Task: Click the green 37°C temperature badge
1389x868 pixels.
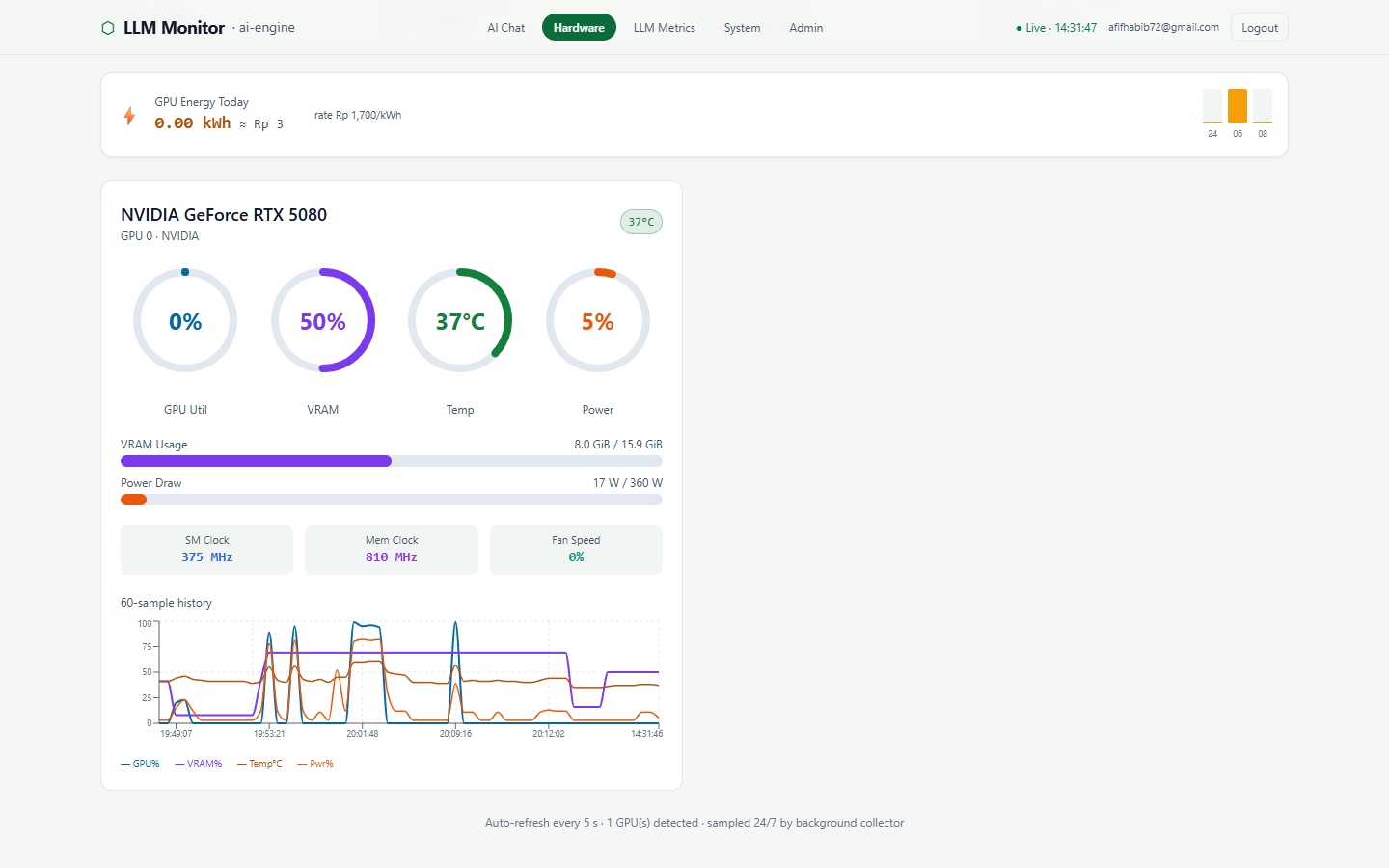Action: pos(641,222)
